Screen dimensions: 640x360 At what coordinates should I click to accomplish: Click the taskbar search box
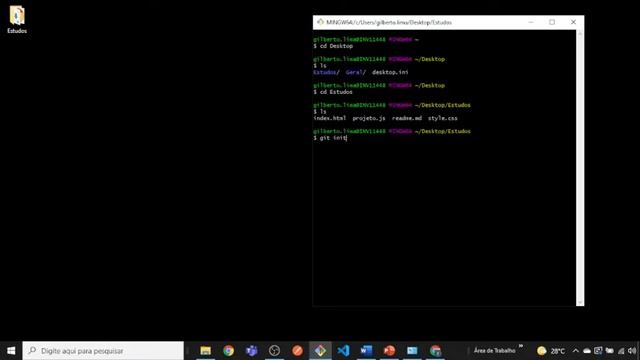tap(103, 351)
